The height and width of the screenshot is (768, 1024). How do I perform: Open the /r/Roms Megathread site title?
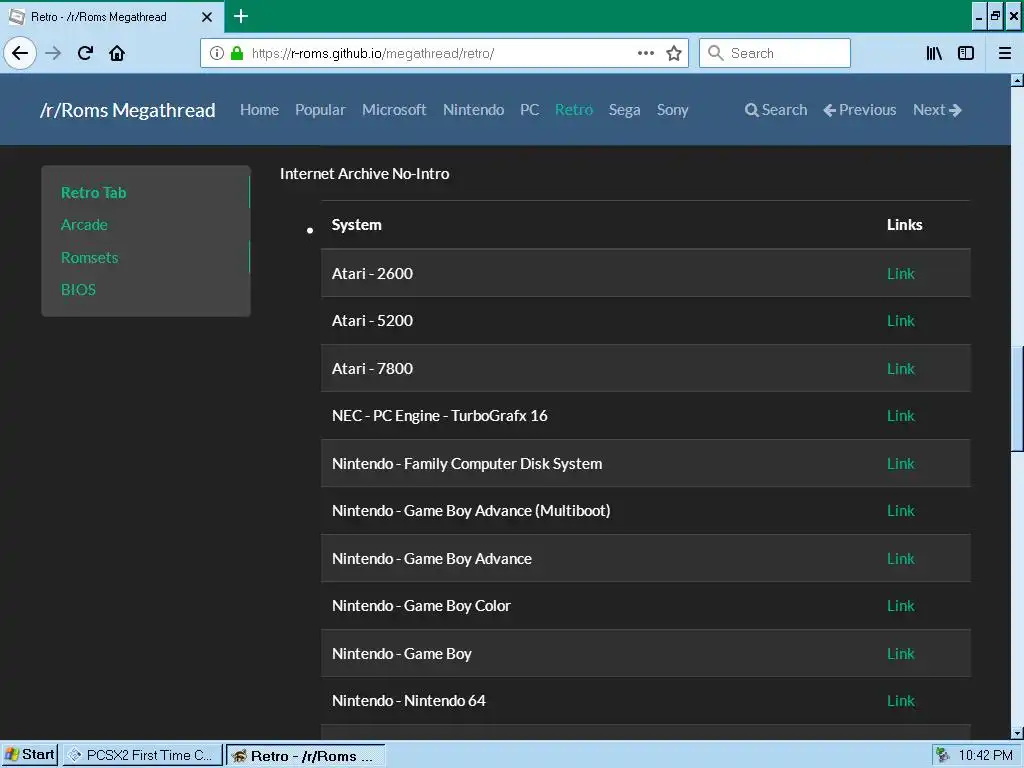[127, 110]
